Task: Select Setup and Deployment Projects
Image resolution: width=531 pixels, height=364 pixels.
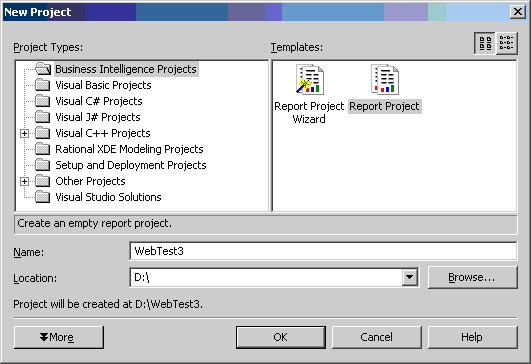Action: click(x=131, y=165)
